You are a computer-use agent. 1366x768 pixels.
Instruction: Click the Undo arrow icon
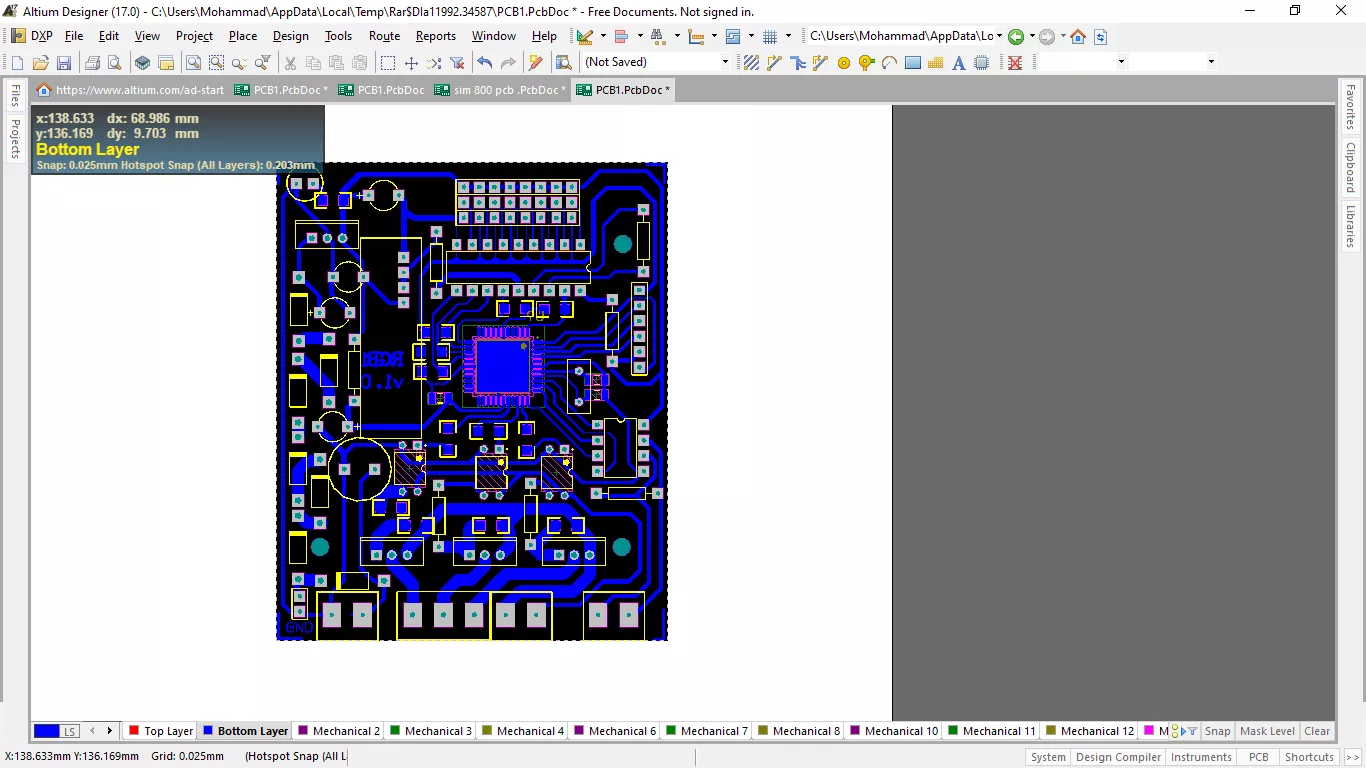click(485, 63)
